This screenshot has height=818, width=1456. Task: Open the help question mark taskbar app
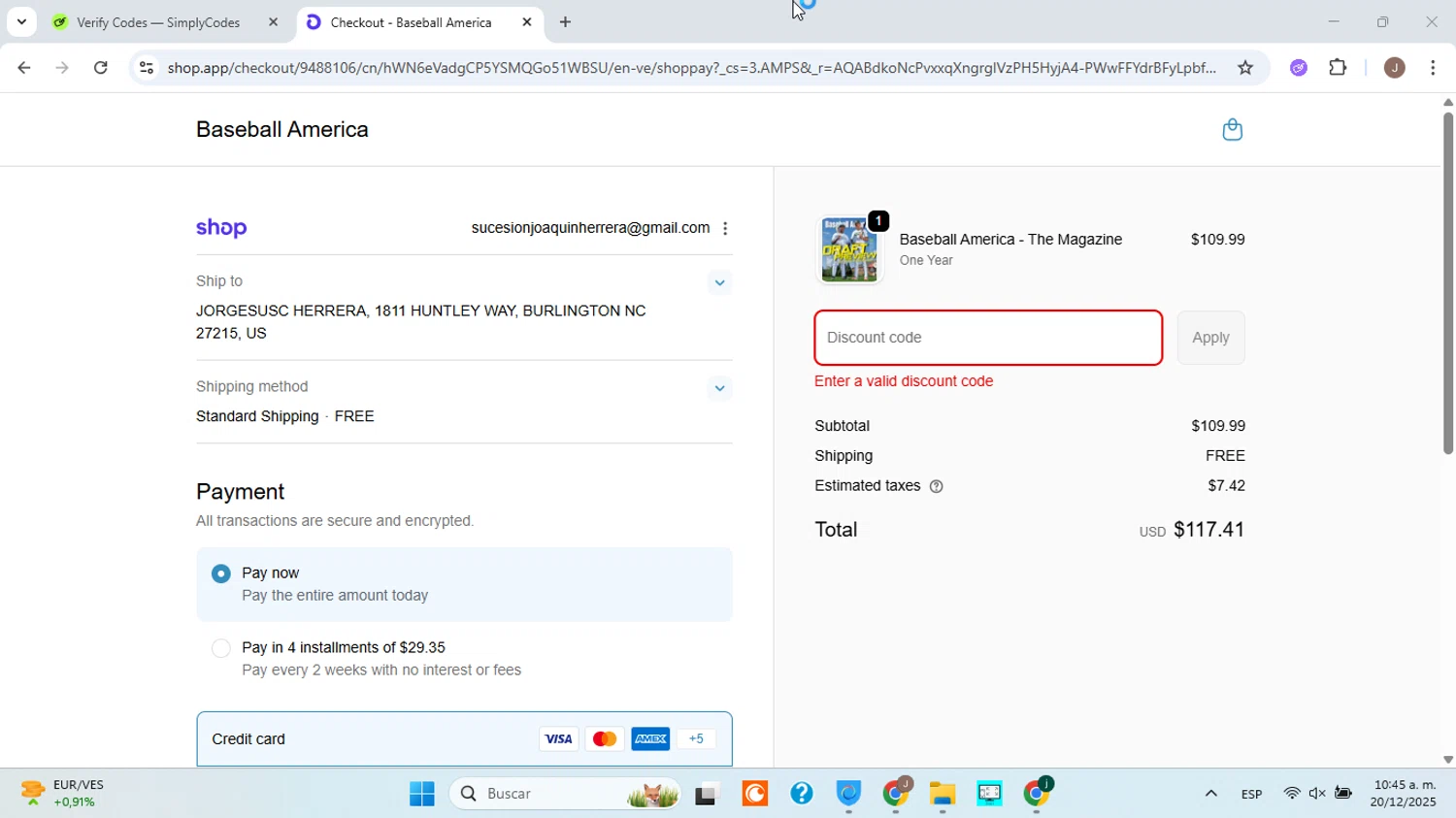[x=802, y=795]
